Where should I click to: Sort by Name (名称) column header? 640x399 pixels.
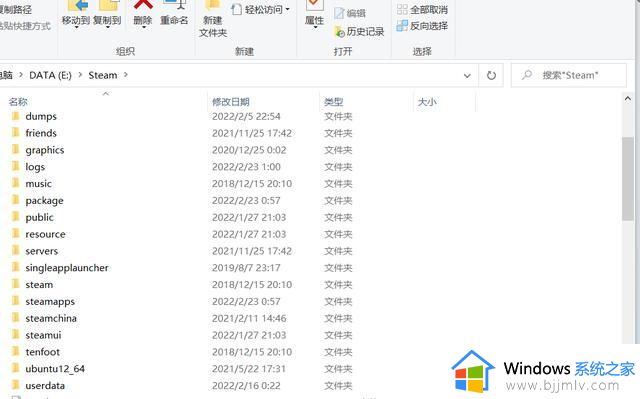(x=18, y=102)
